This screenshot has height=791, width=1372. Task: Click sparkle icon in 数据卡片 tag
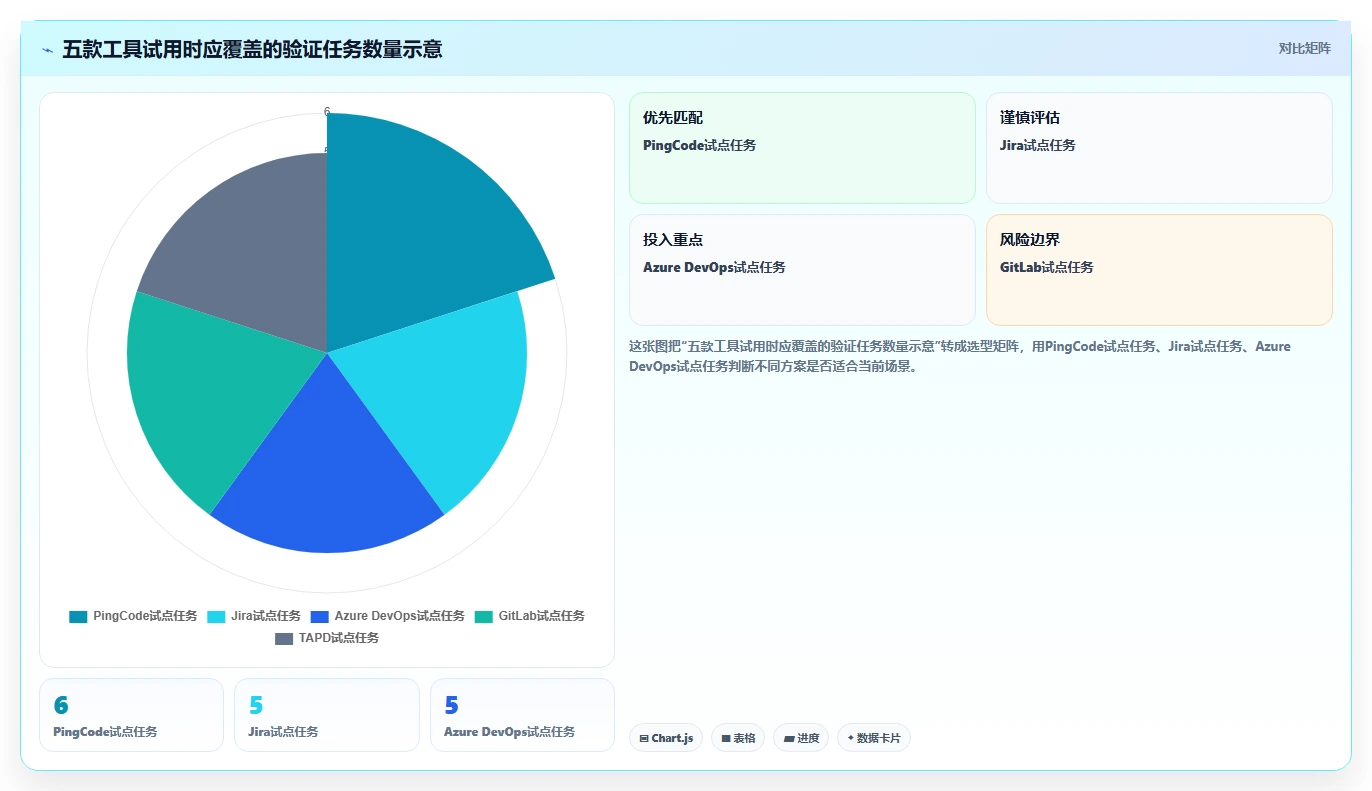pos(851,738)
